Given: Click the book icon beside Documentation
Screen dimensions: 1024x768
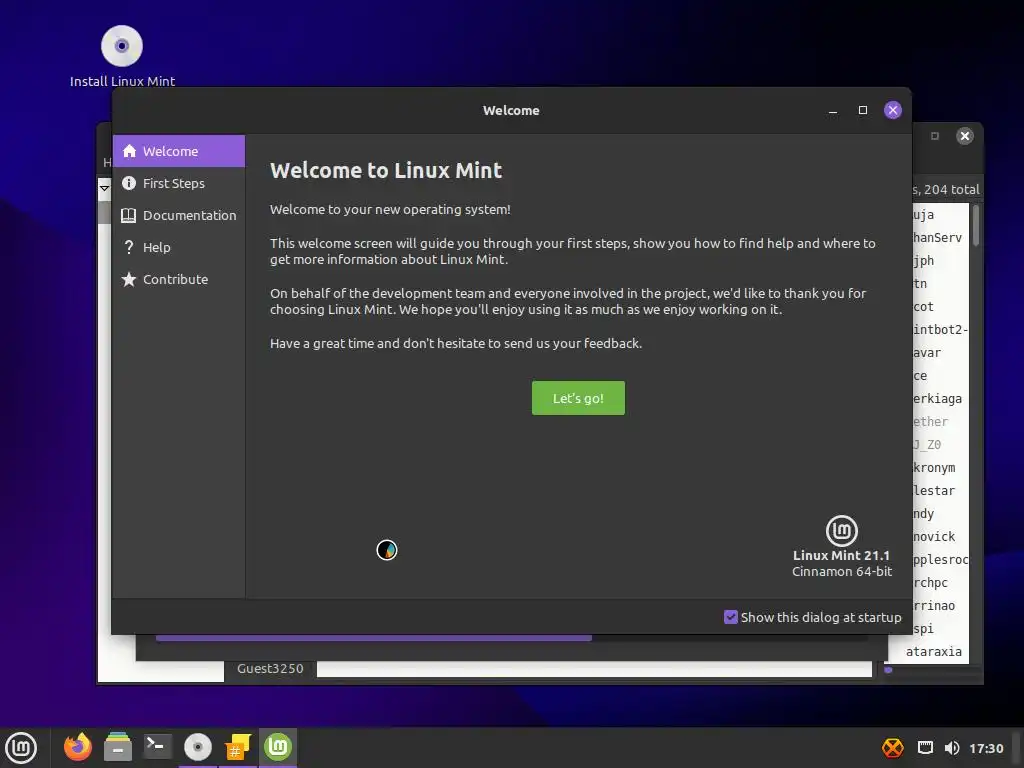Looking at the screenshot, I should click(129, 215).
